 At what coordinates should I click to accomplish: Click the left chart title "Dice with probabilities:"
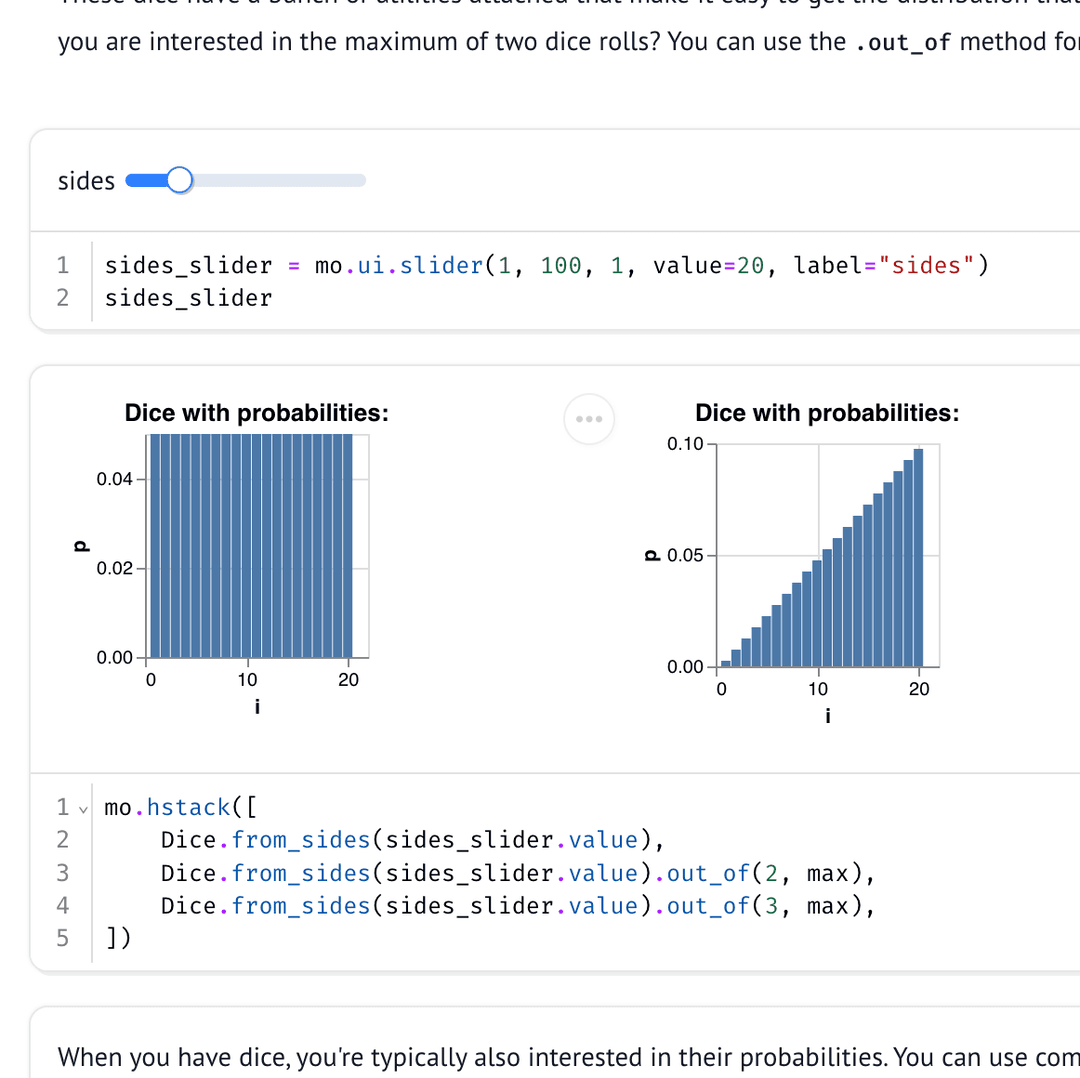pos(256,413)
